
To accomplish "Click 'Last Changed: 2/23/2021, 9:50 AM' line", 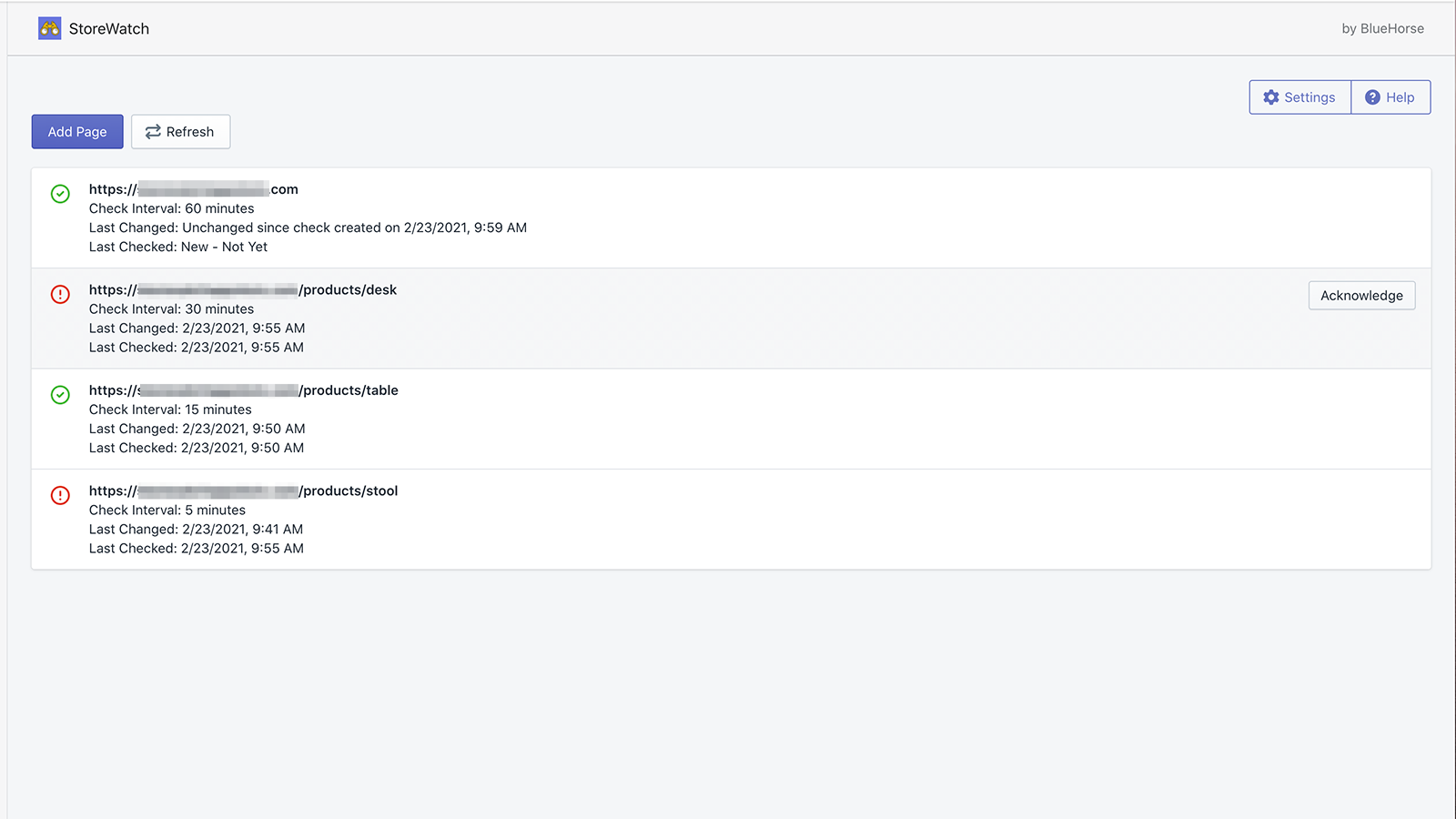I will pos(197,429).
